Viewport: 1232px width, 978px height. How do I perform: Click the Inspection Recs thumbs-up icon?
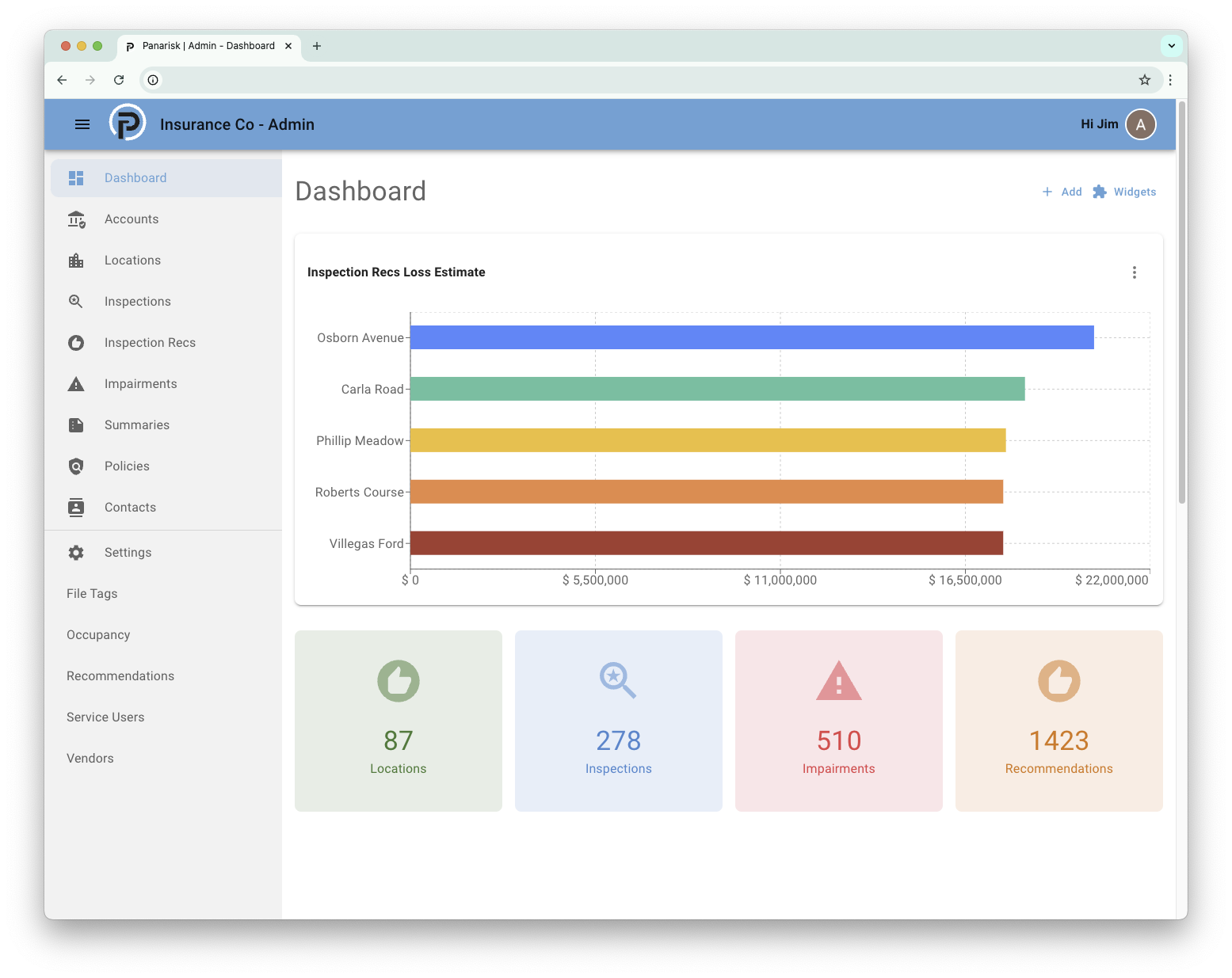[76, 343]
